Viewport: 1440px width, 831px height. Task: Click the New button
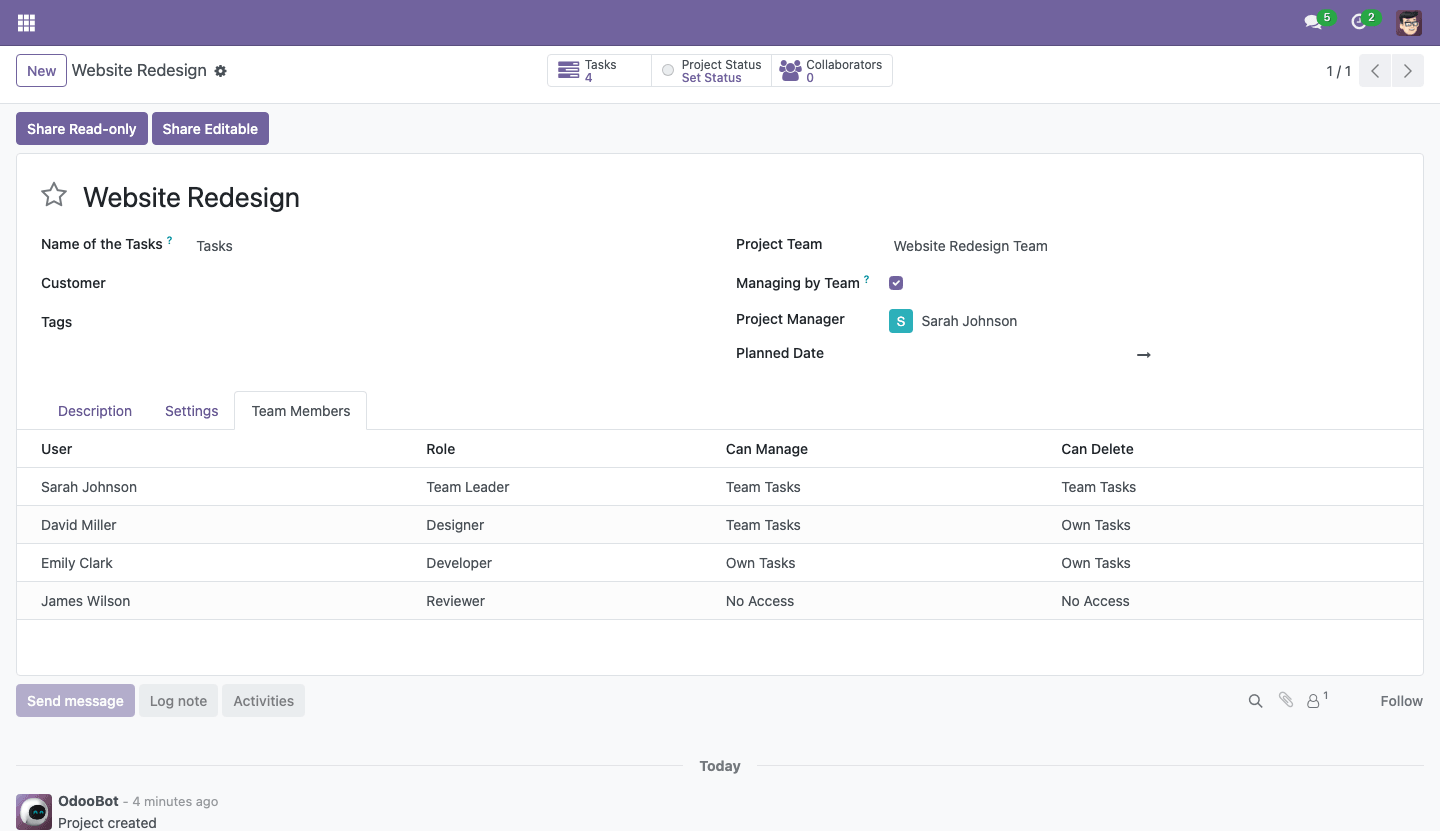[42, 71]
